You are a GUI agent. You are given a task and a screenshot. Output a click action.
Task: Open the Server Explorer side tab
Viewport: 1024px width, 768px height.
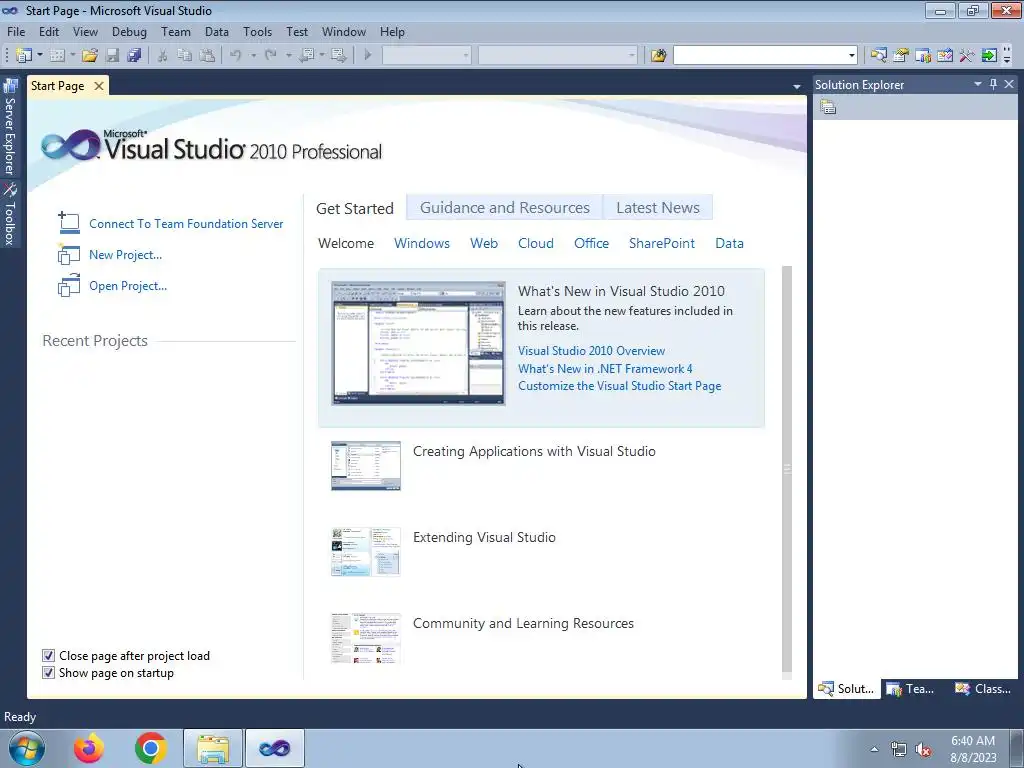[x=10, y=127]
